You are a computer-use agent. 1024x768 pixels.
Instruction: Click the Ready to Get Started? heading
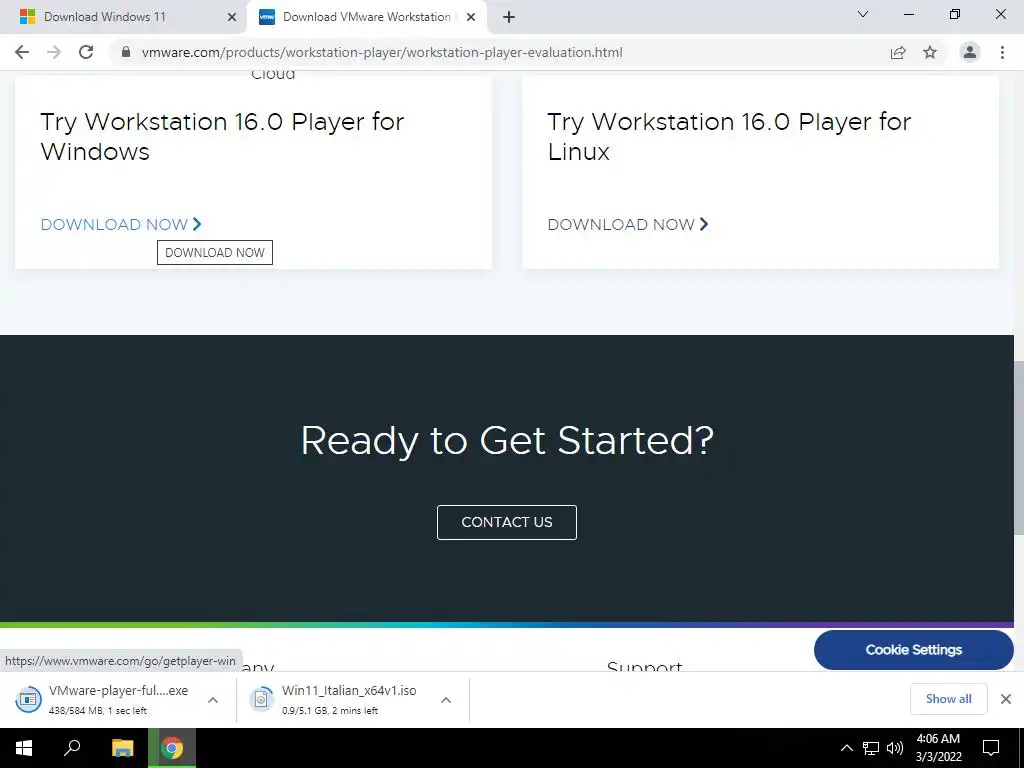click(x=507, y=441)
